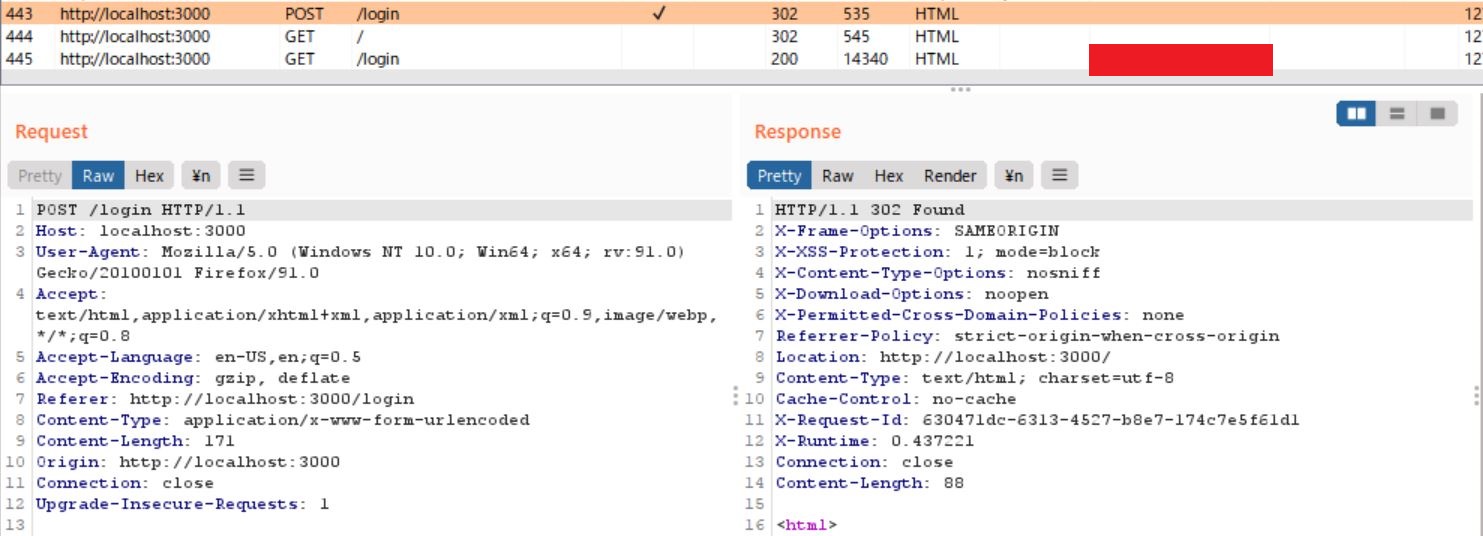Click the 200 status cell in row 445
Viewport: 1483px width, 536px height.
point(785,58)
